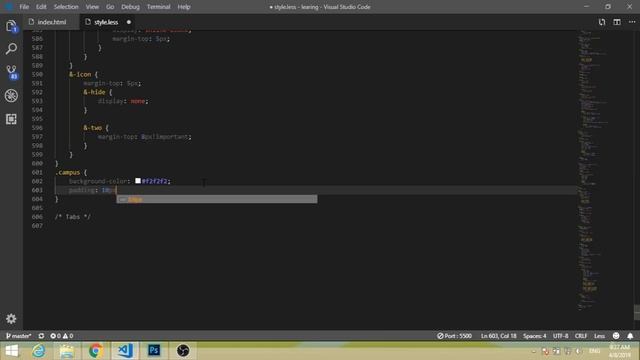
Task: Click the .campus selector on line 601
Action: tap(68, 172)
